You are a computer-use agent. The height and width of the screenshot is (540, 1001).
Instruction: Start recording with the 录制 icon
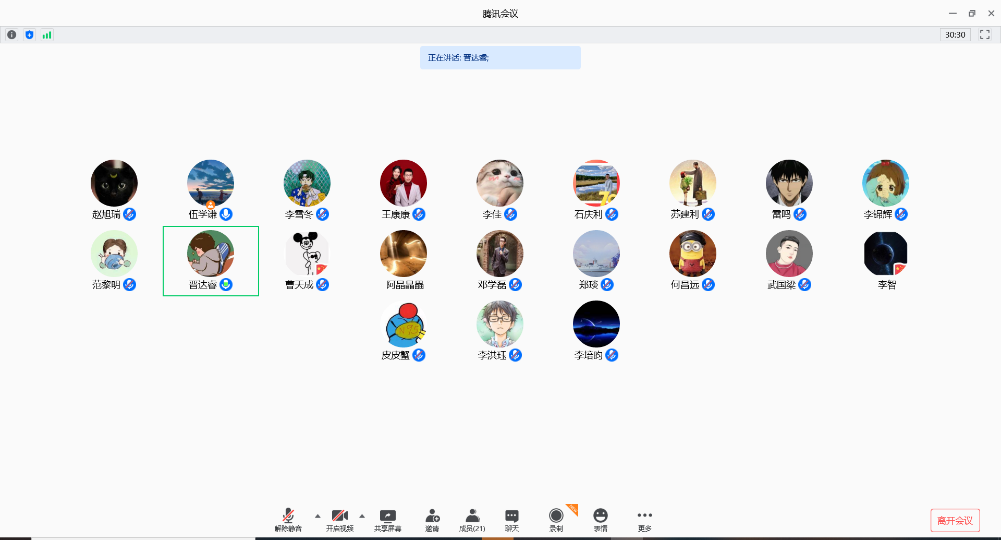click(556, 515)
